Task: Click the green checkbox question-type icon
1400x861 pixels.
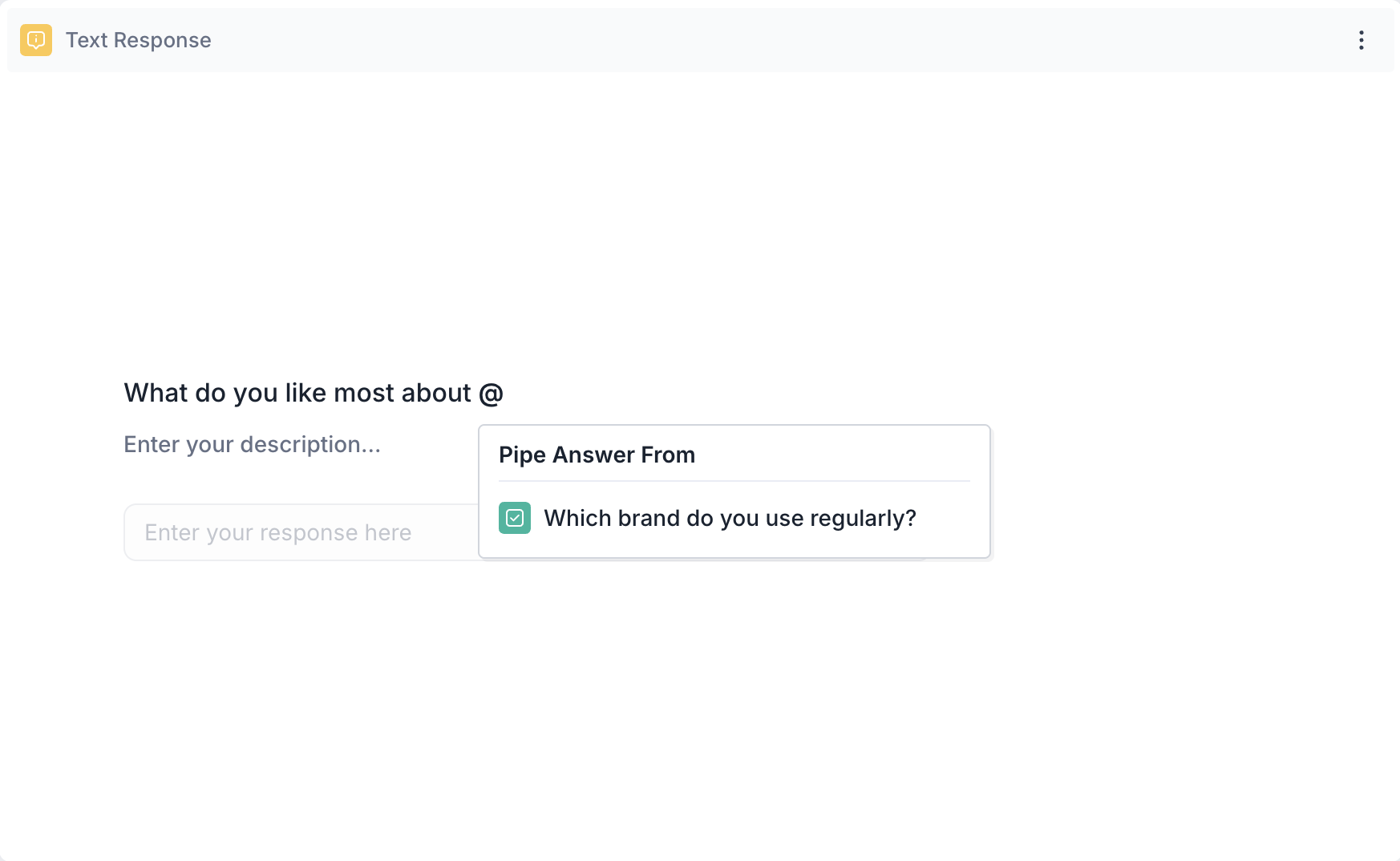Action: tap(515, 518)
